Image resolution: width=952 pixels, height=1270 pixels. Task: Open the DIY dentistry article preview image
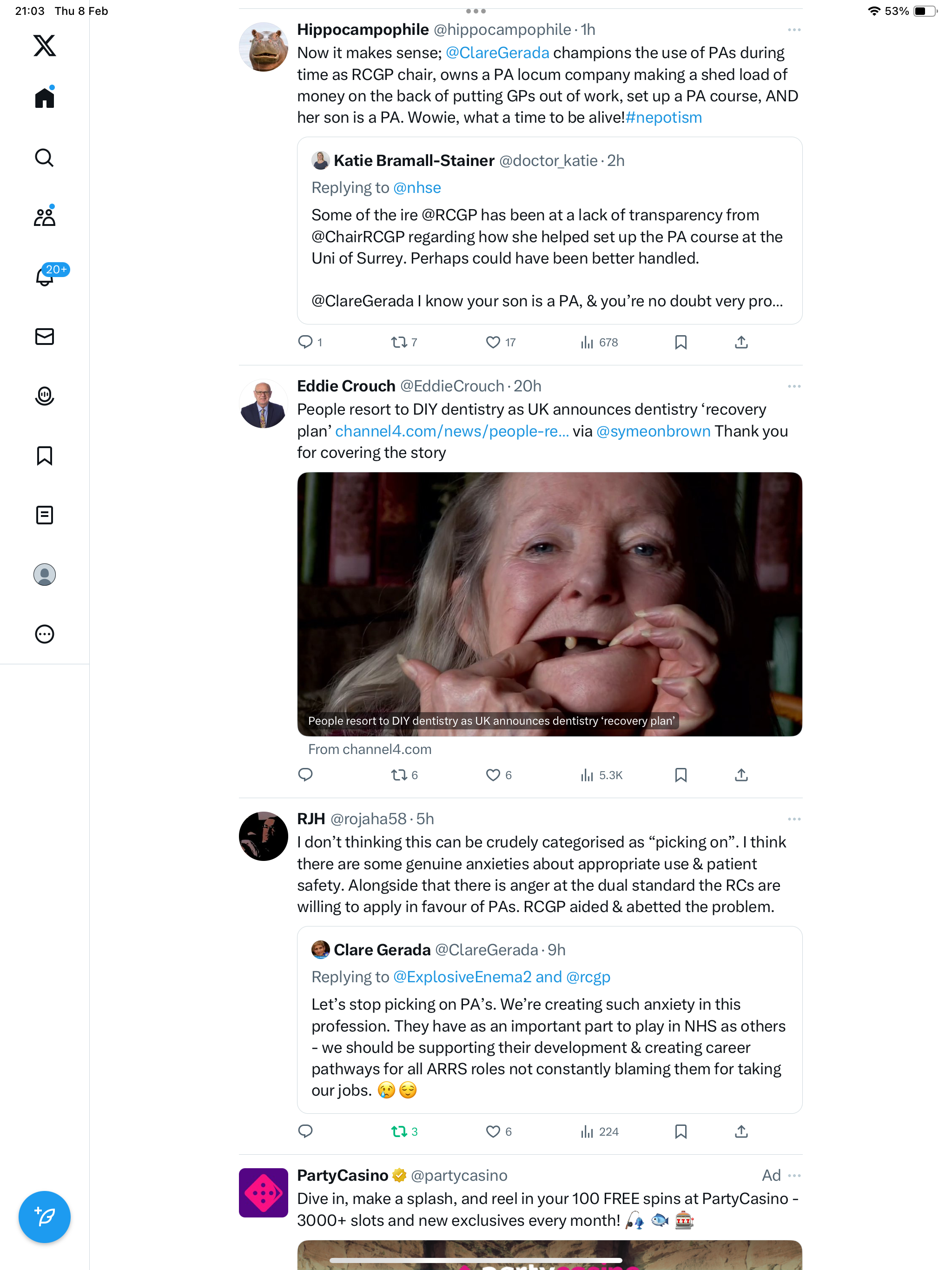(549, 604)
